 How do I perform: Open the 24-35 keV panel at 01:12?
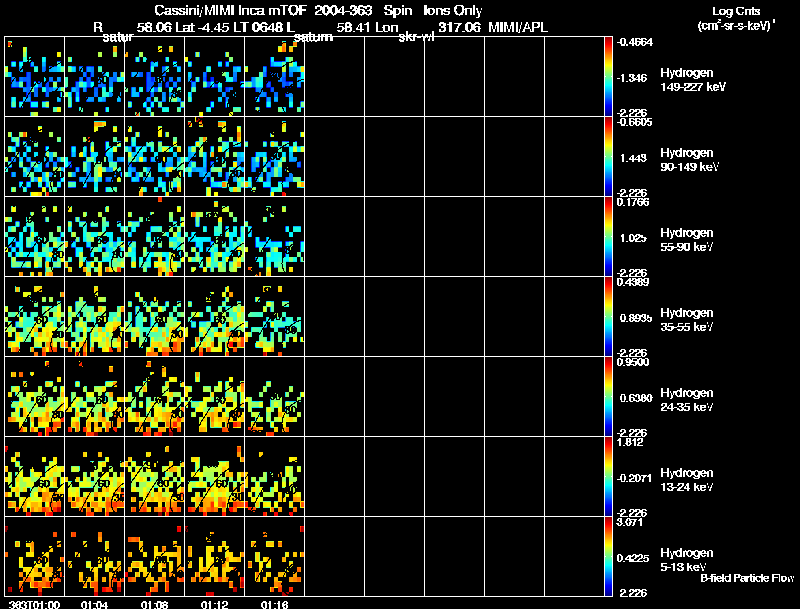215,397
